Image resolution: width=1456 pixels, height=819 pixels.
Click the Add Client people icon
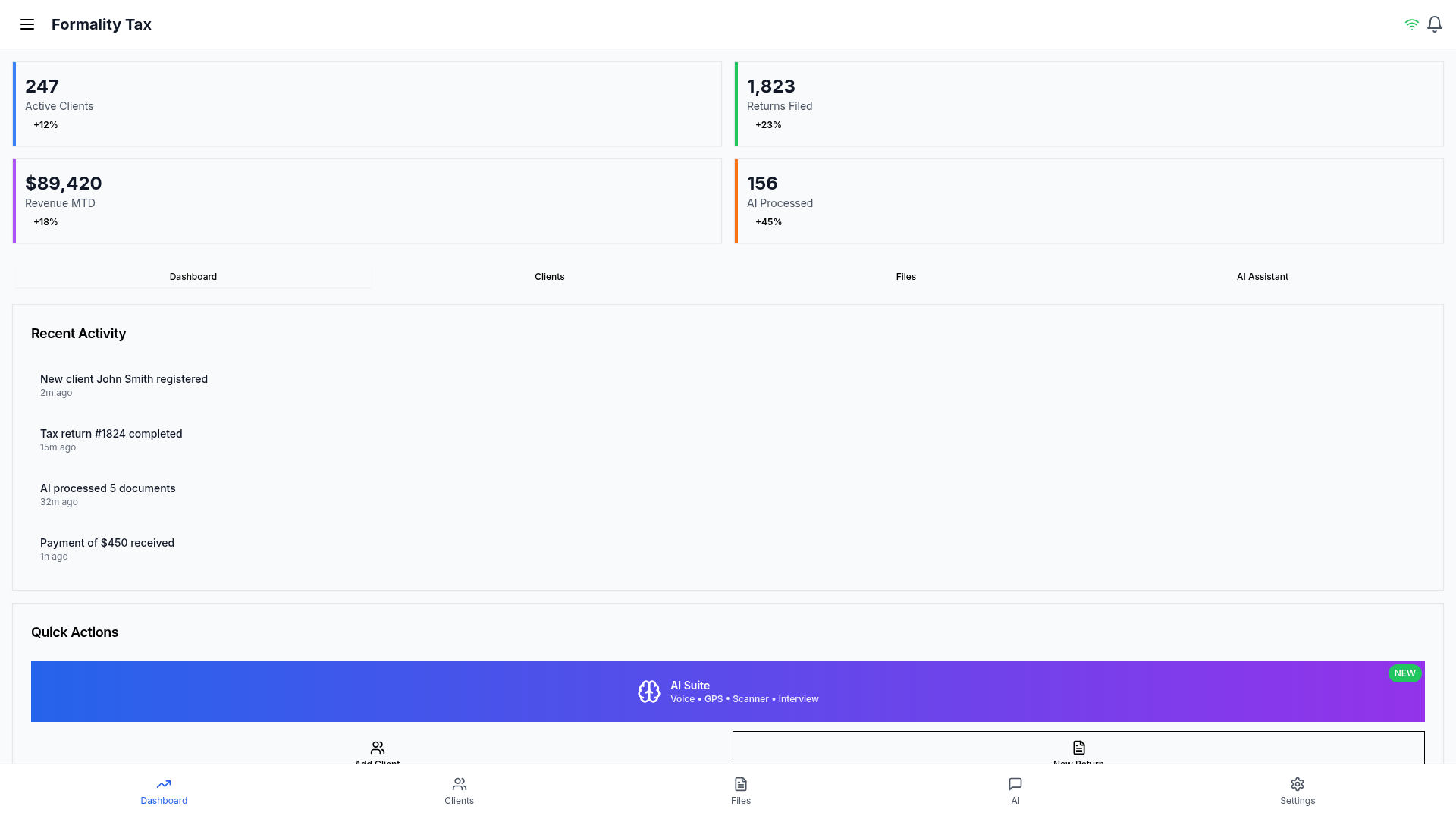(378, 748)
